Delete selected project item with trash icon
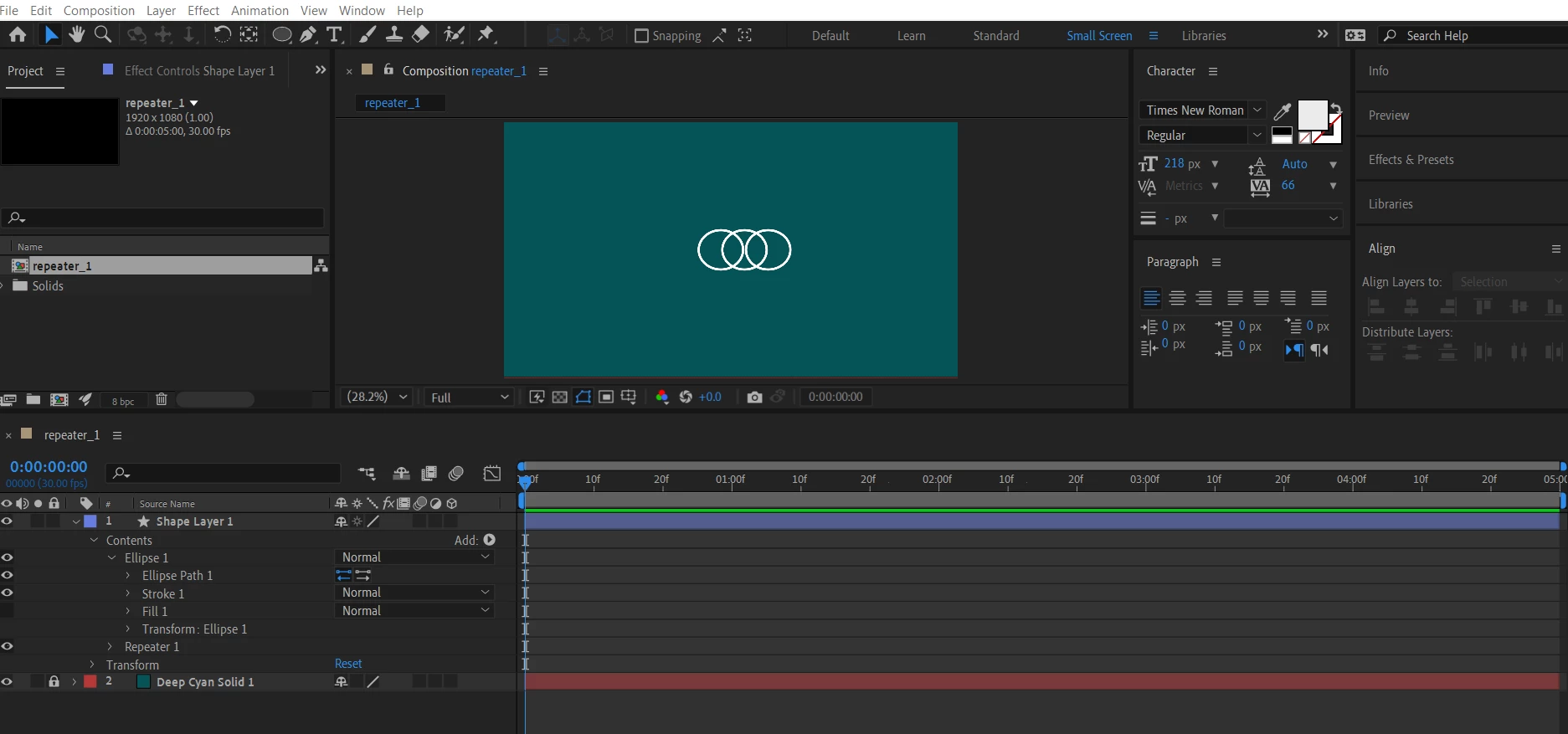This screenshot has height=734, width=1568. 162,400
